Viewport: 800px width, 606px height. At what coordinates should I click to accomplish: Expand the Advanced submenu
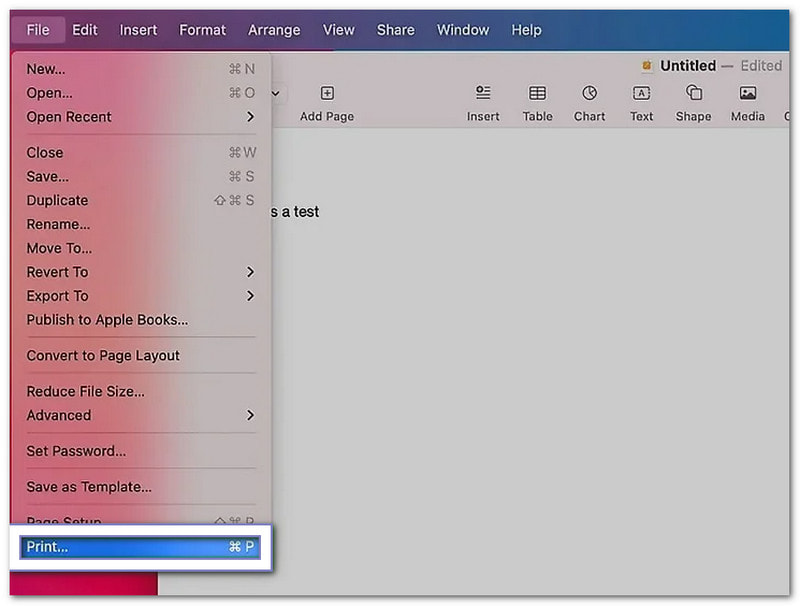pos(140,415)
